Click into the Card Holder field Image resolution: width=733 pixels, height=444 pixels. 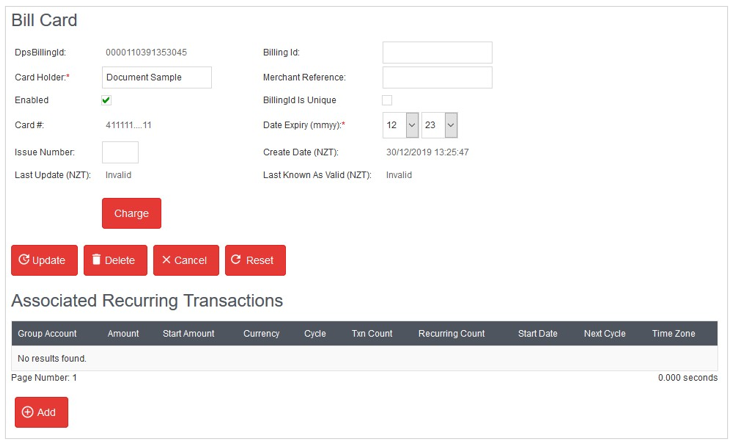pyautogui.click(x=156, y=78)
